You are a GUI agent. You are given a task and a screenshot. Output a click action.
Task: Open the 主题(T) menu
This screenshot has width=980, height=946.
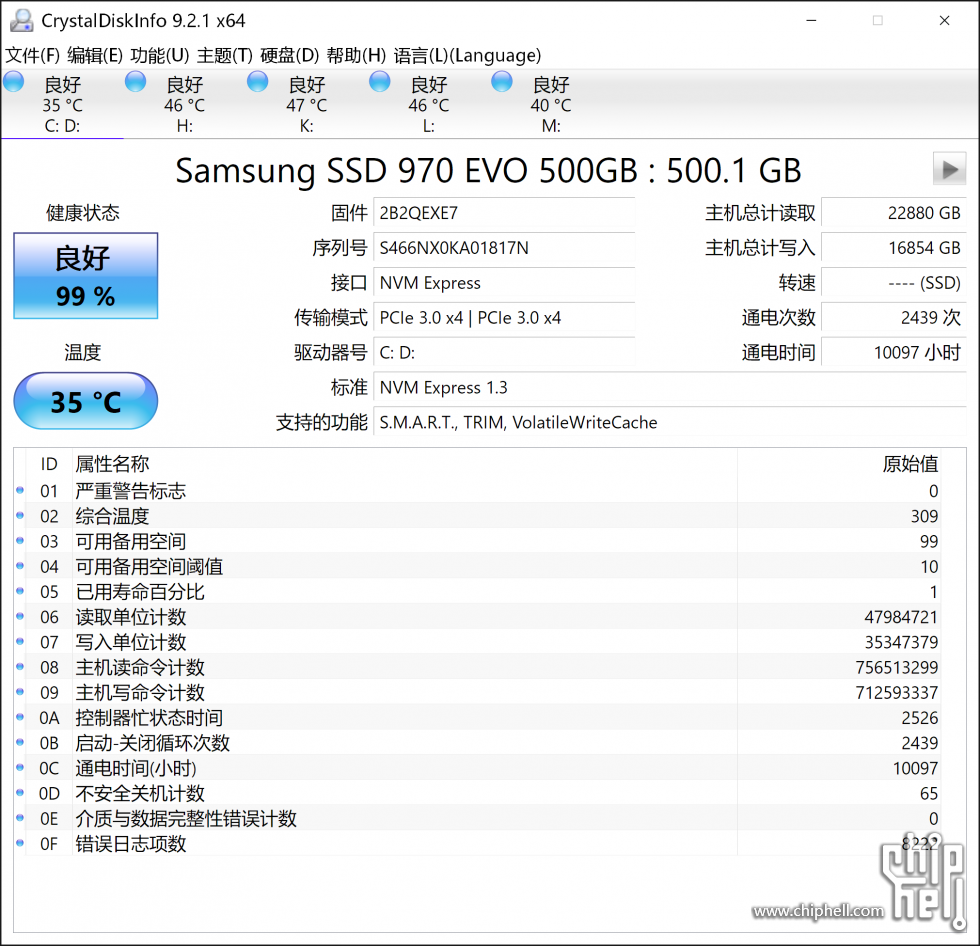pos(225,56)
